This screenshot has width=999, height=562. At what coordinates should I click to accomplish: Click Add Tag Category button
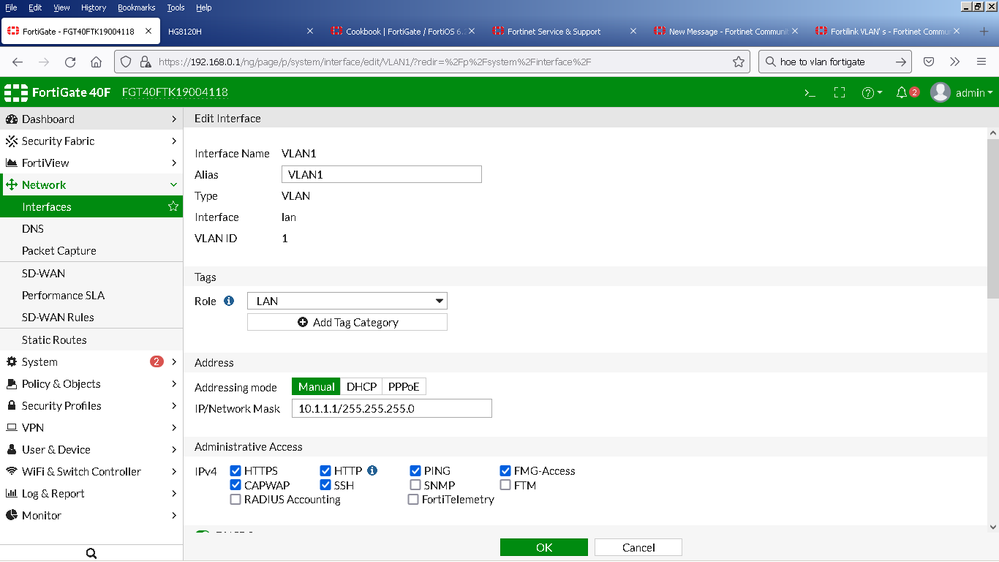pyautogui.click(x=347, y=322)
